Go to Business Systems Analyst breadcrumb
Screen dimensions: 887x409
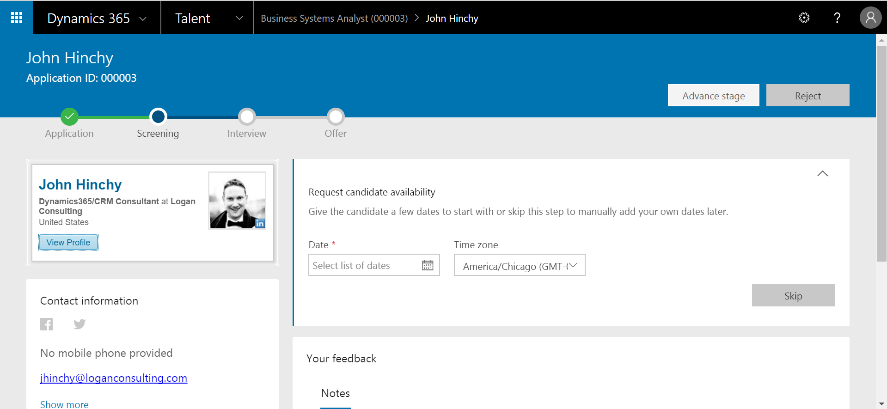click(333, 19)
